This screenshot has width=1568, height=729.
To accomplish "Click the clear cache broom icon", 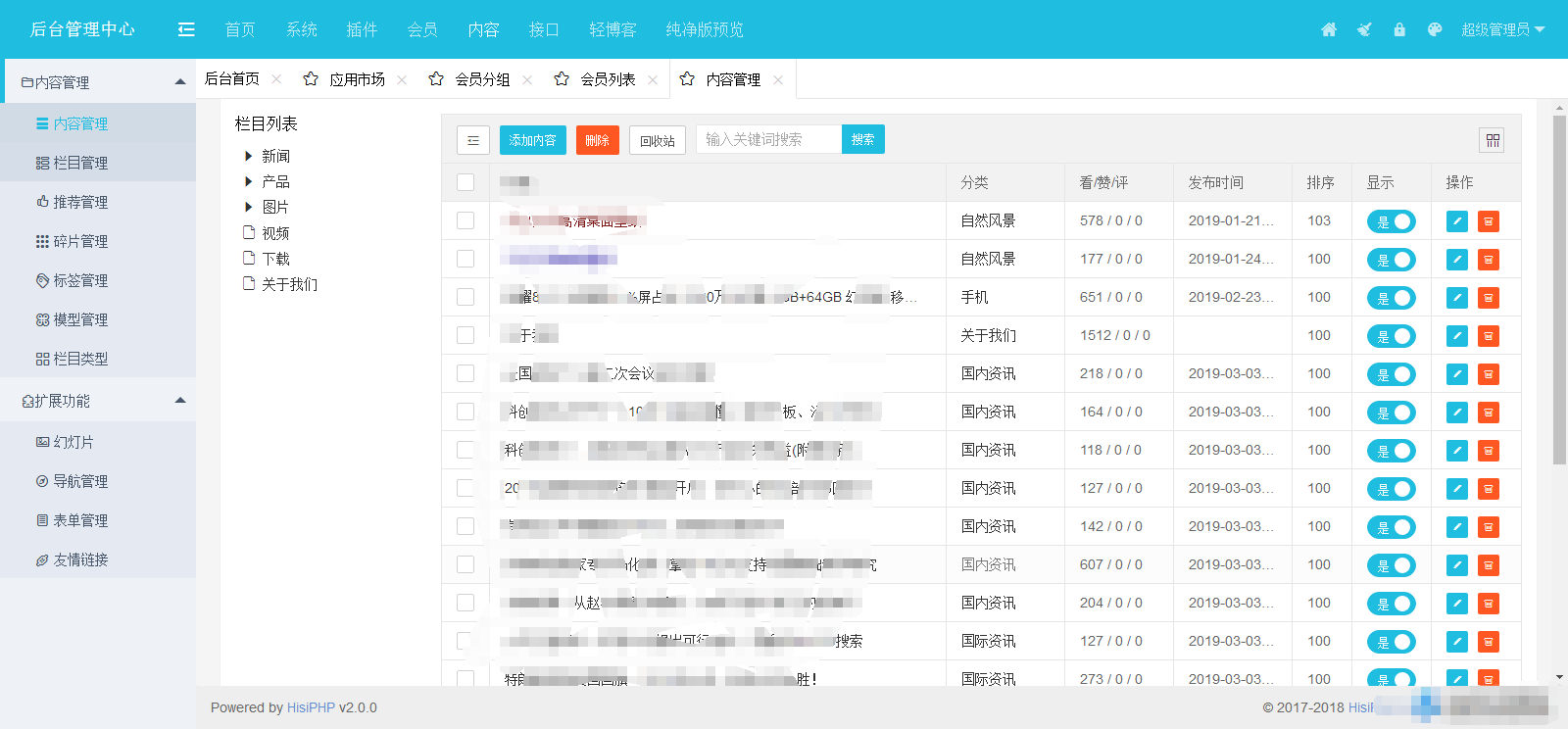I will click(x=1364, y=29).
